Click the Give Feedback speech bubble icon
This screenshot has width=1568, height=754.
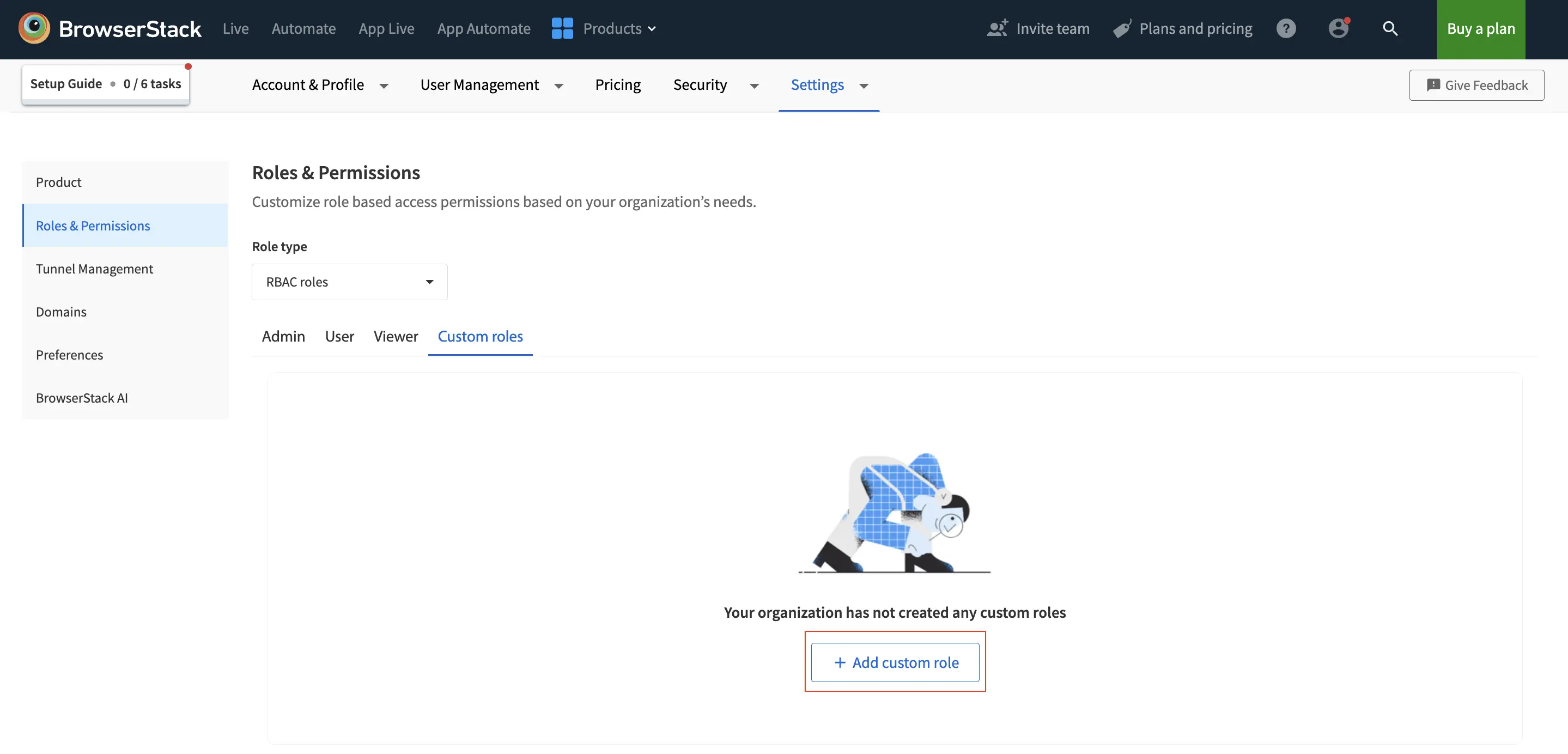pos(1434,85)
